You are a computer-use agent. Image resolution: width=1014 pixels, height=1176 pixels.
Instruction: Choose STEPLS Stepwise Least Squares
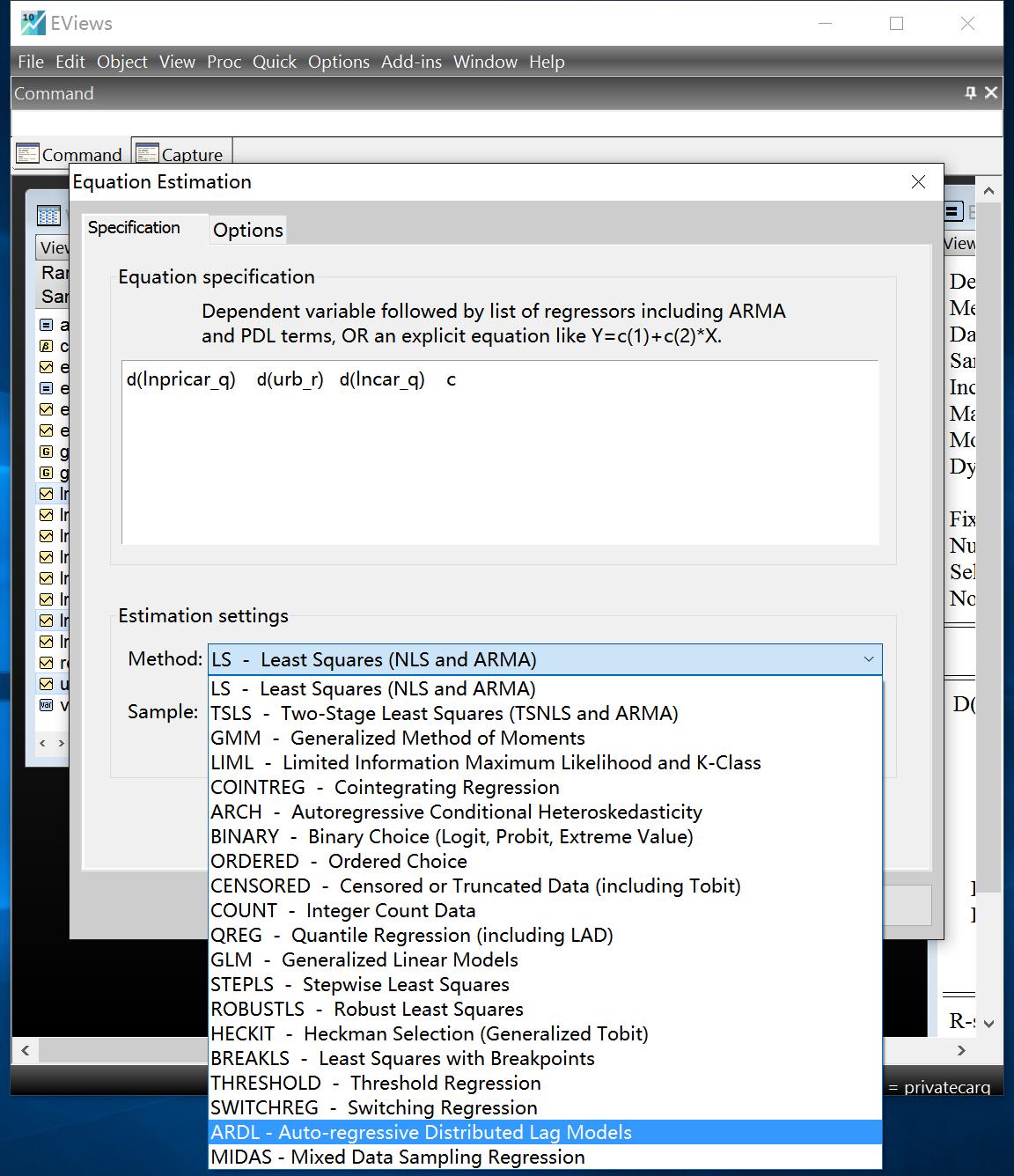pos(545,984)
